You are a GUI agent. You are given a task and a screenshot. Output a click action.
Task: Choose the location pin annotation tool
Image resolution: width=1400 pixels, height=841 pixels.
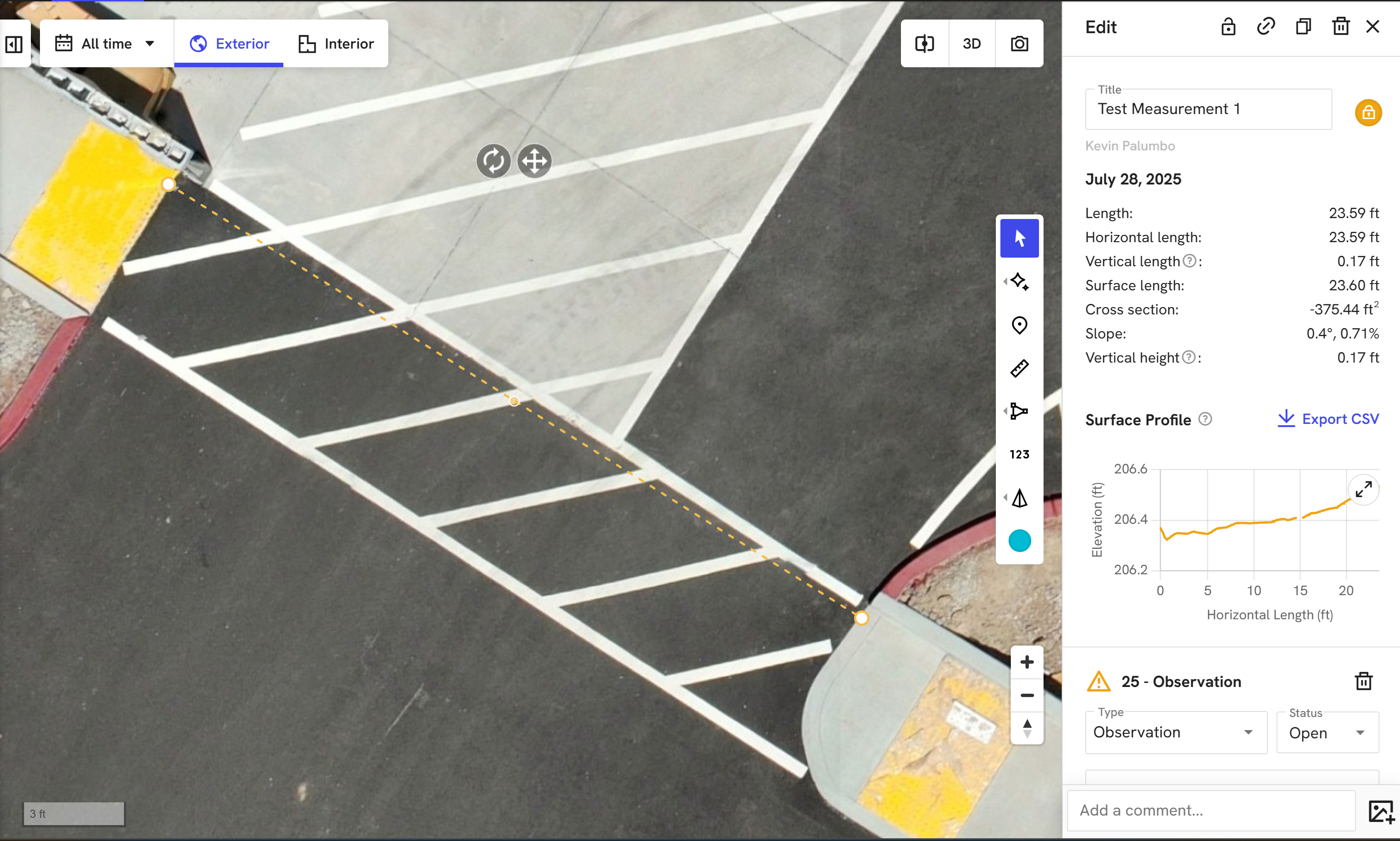(1019, 325)
